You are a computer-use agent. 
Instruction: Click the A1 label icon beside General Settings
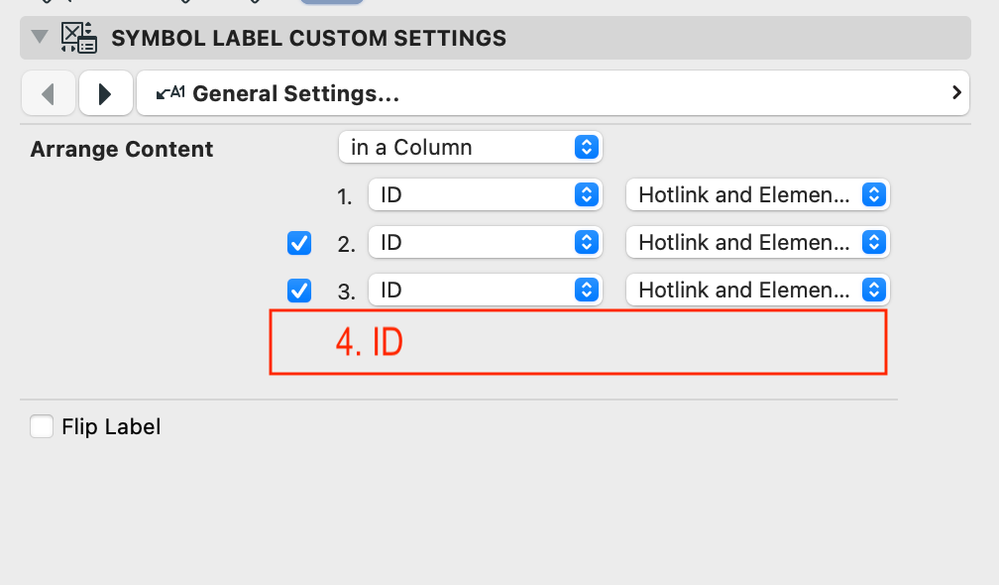click(x=172, y=94)
